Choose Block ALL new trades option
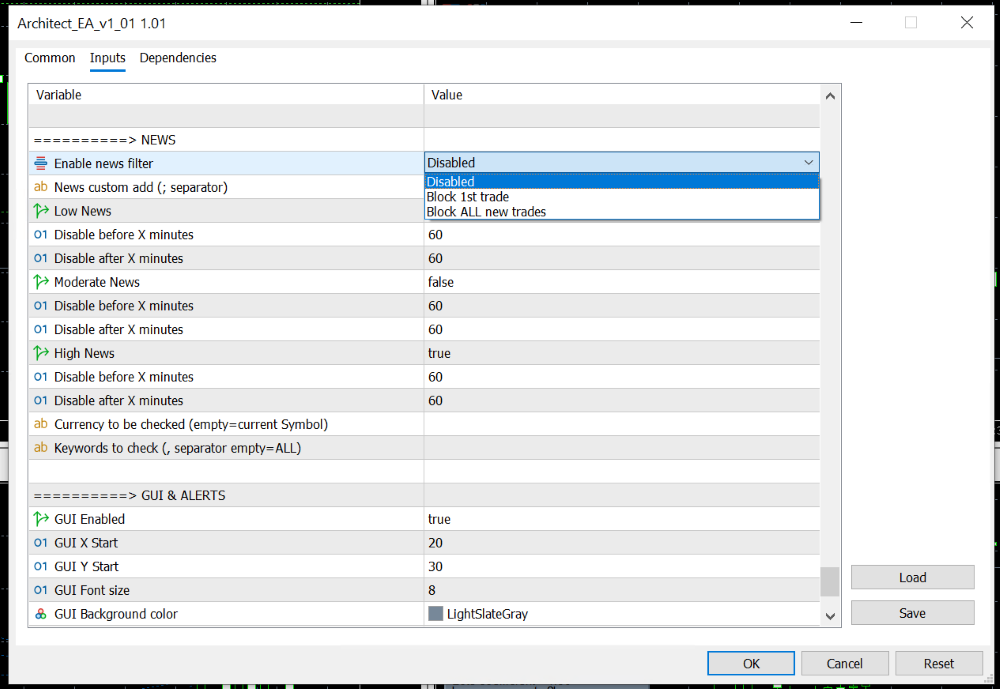This screenshot has width=1000, height=689. (x=486, y=212)
